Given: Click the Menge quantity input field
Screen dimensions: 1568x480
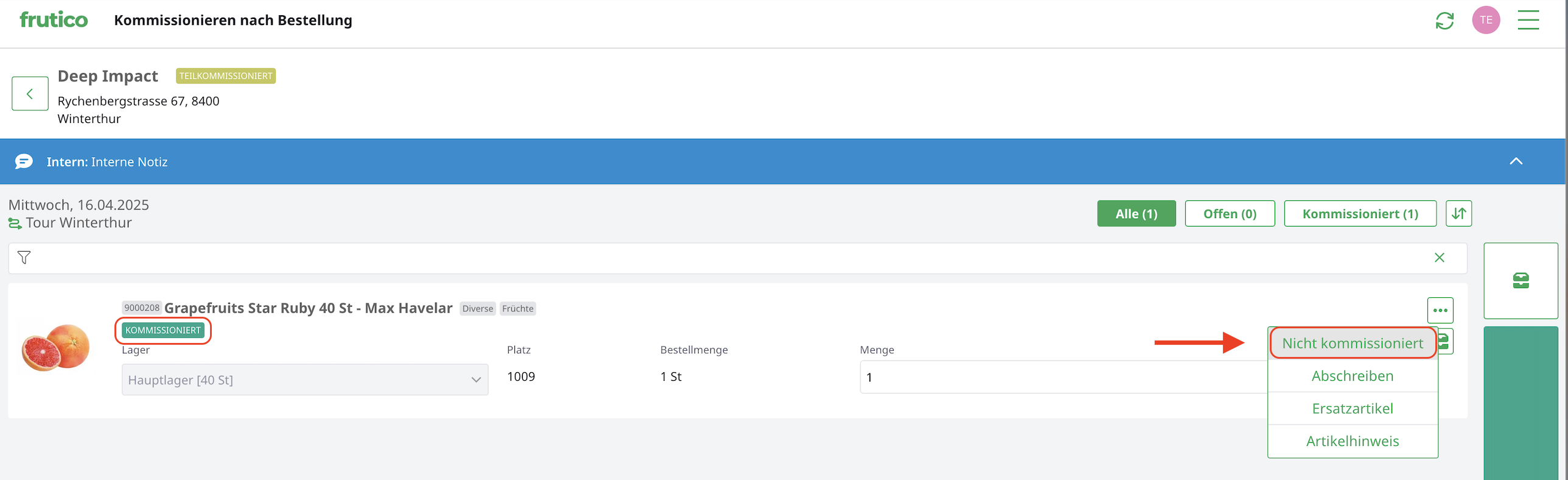Looking at the screenshot, I should tap(1059, 378).
